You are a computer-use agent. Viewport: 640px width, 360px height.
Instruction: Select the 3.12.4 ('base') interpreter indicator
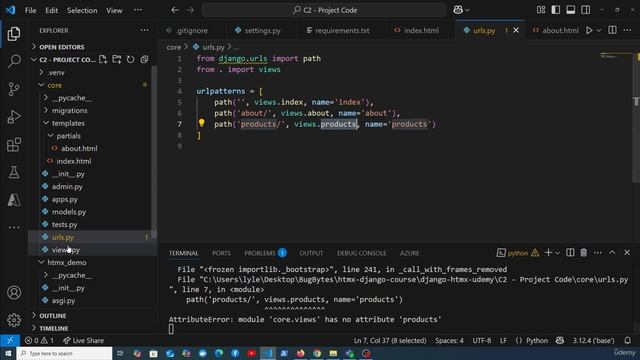593,340
